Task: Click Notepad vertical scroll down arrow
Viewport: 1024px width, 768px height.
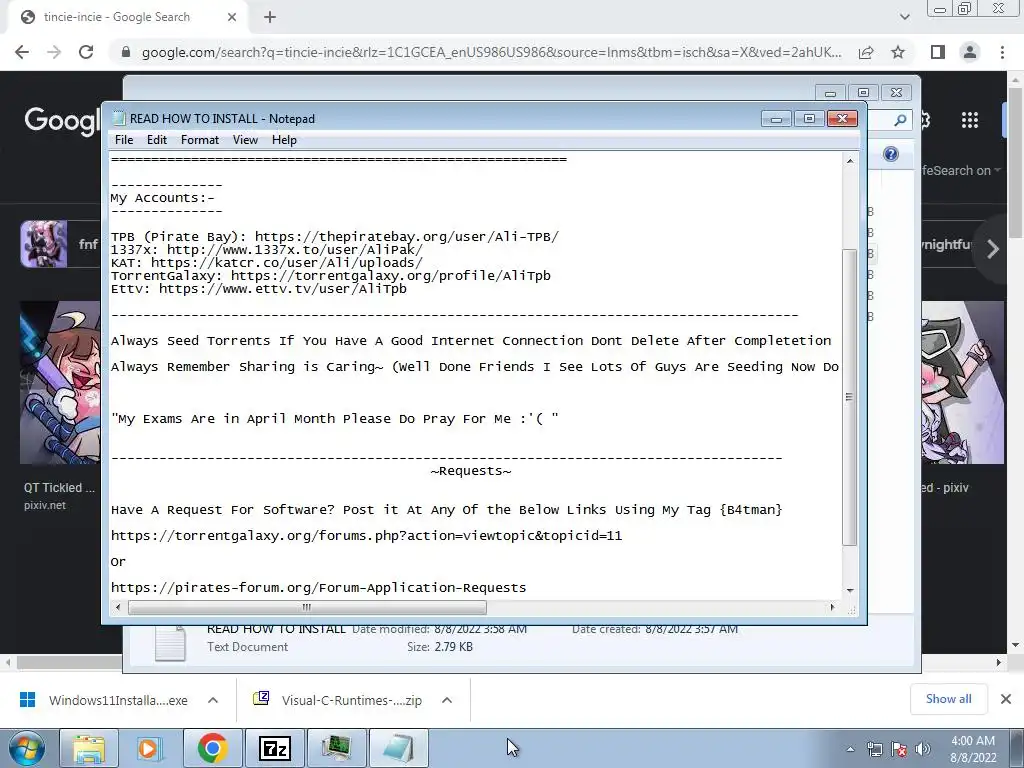Action: click(850, 590)
